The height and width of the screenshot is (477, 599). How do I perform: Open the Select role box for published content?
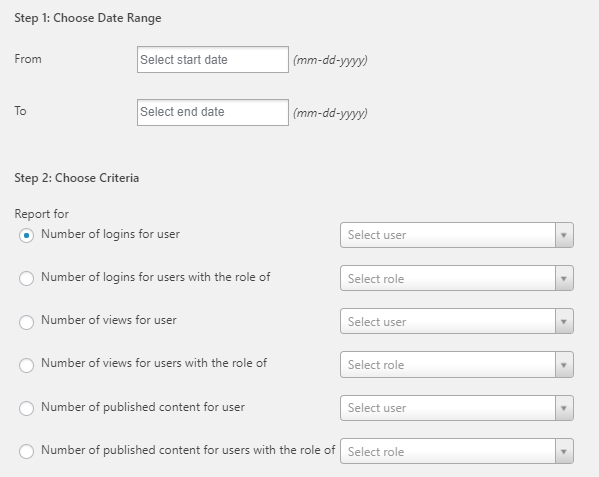tap(457, 451)
